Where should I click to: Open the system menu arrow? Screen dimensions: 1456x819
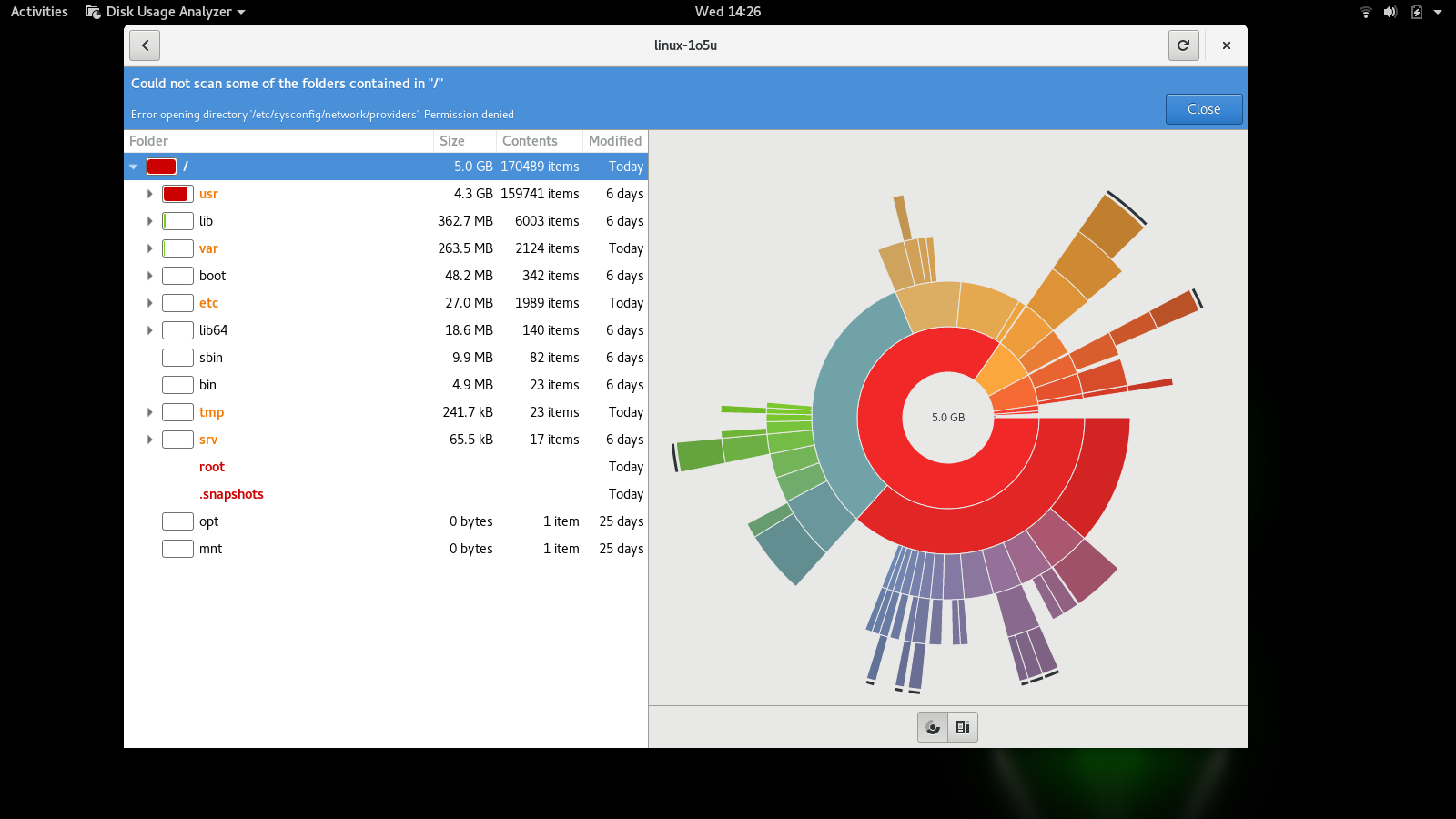(x=1438, y=12)
